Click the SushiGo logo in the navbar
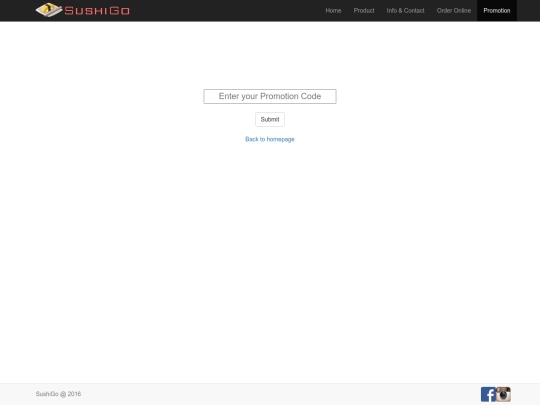 coord(83,10)
